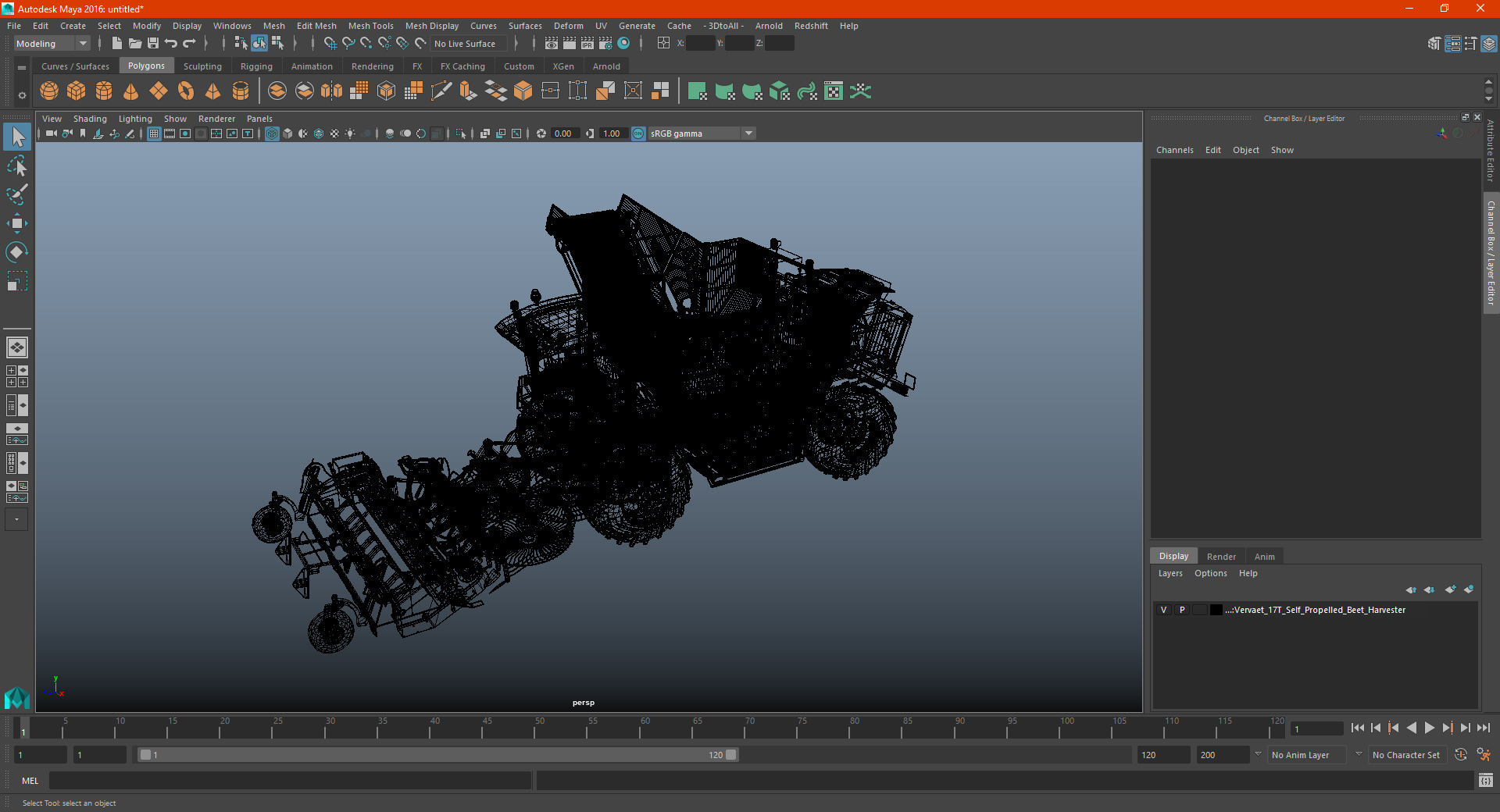Activate the Rotate tool in toolbox
Viewport: 1500px width, 812px height.
(17, 252)
